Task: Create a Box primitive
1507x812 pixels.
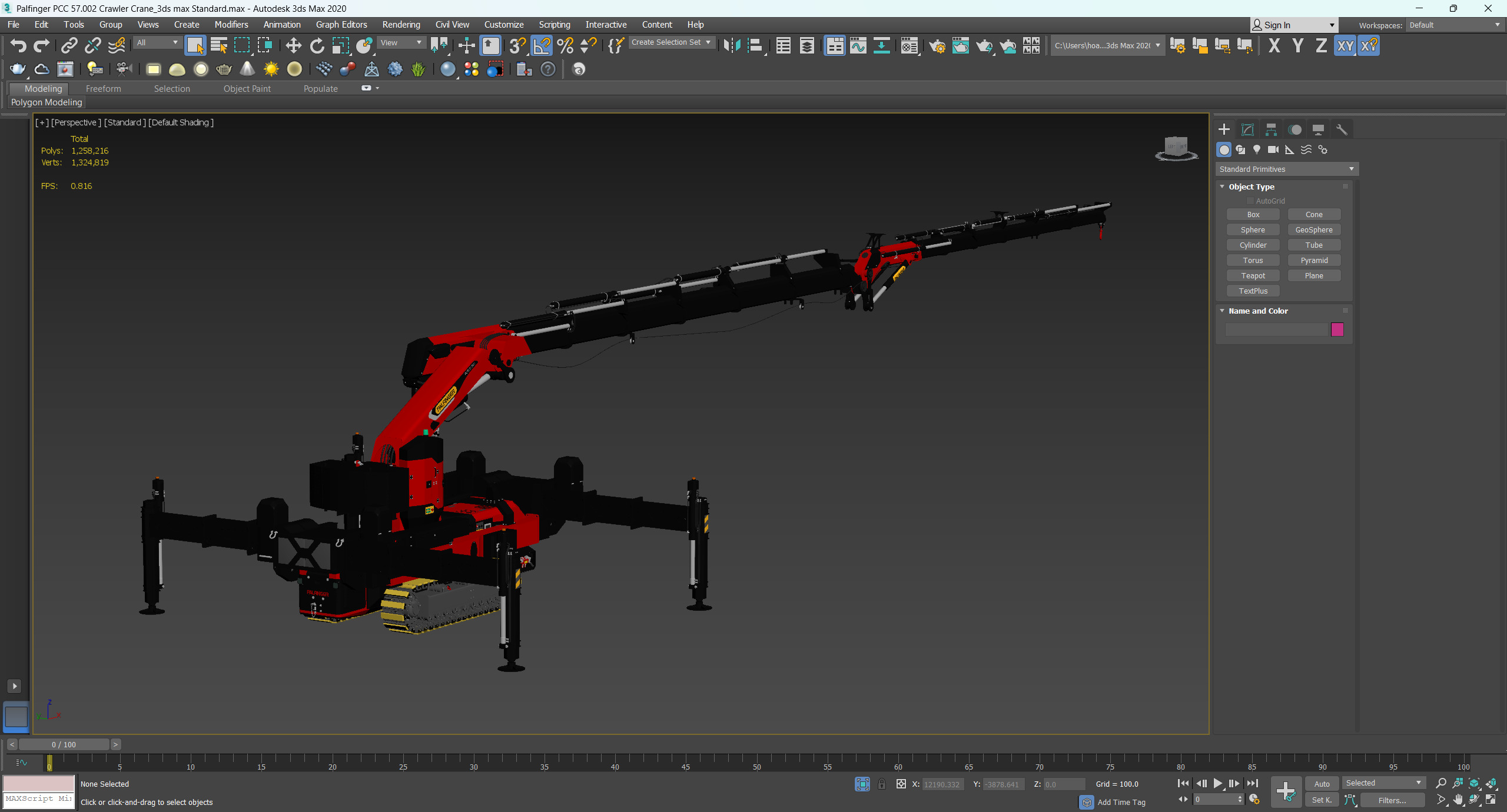Action: click(1253, 215)
